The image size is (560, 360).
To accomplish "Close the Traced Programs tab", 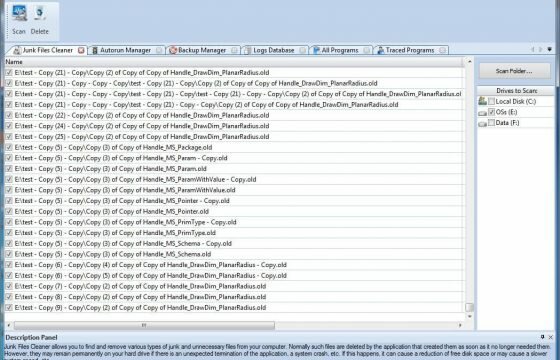I will 442,50.
